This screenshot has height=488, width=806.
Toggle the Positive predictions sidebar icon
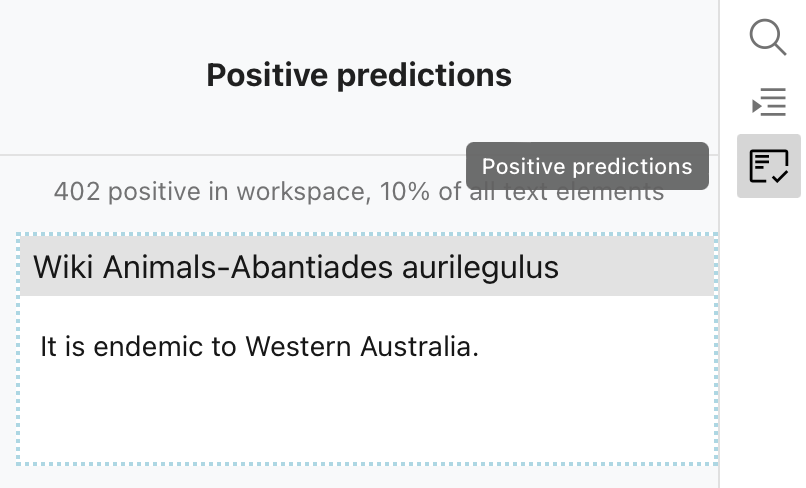769,166
